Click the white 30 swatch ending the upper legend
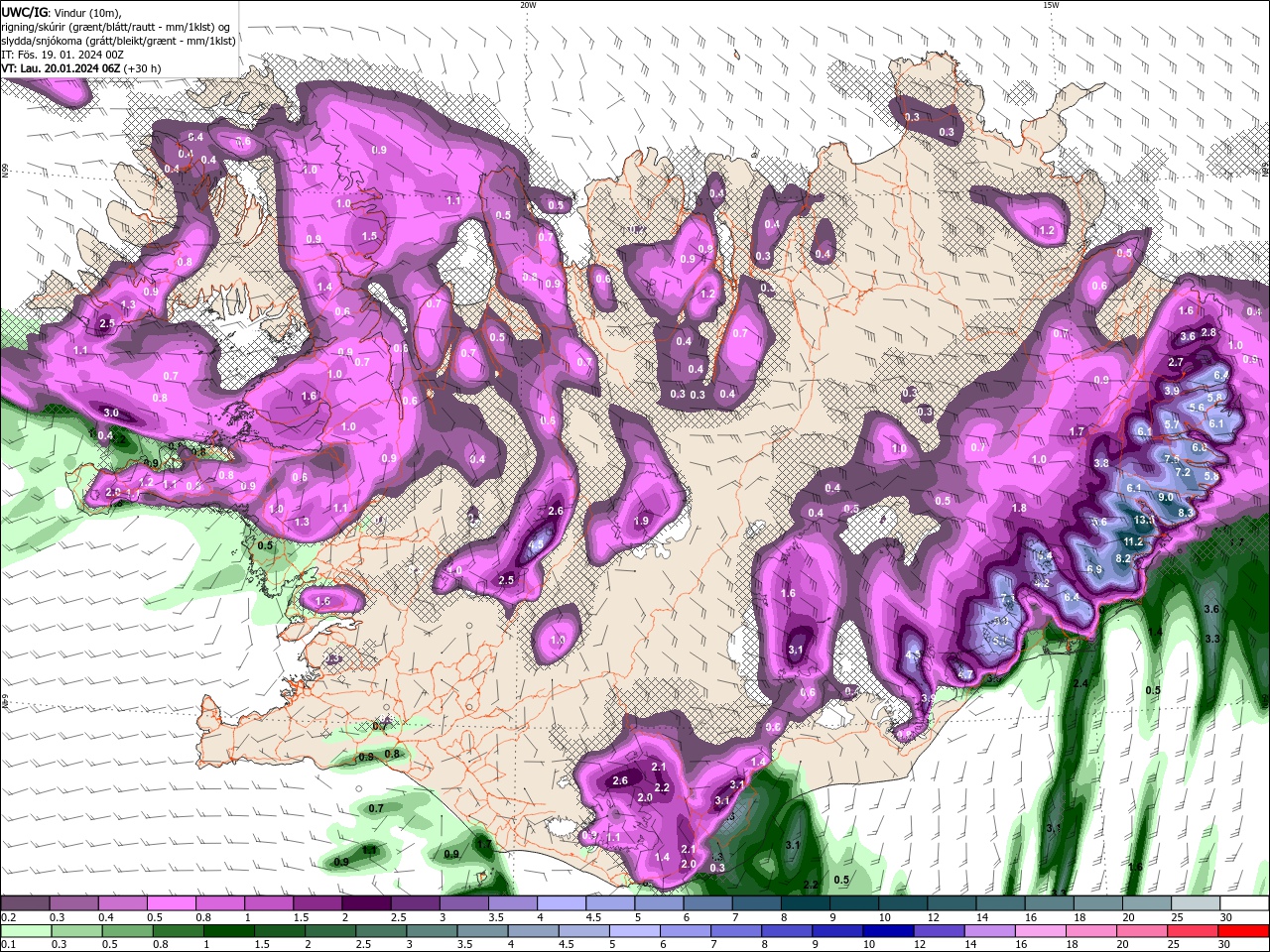The width and height of the screenshot is (1270, 952). click(x=1244, y=903)
